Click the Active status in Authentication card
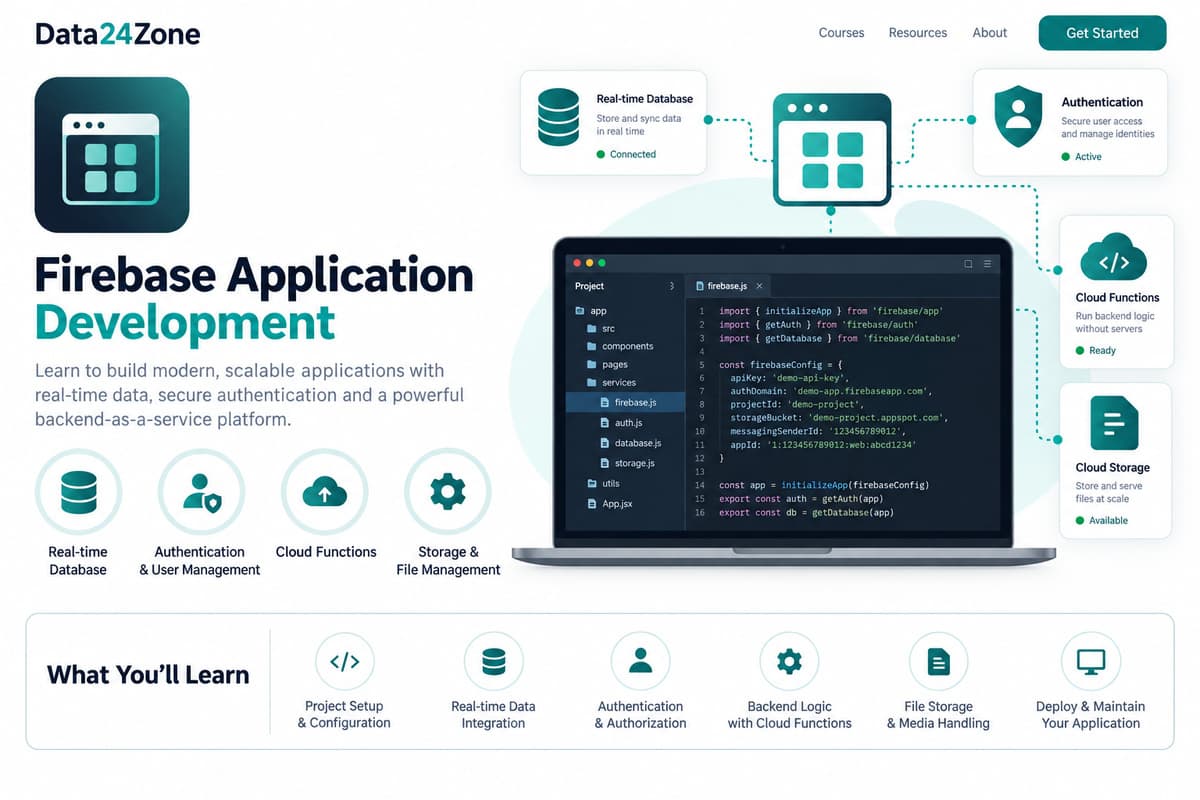 (1082, 157)
